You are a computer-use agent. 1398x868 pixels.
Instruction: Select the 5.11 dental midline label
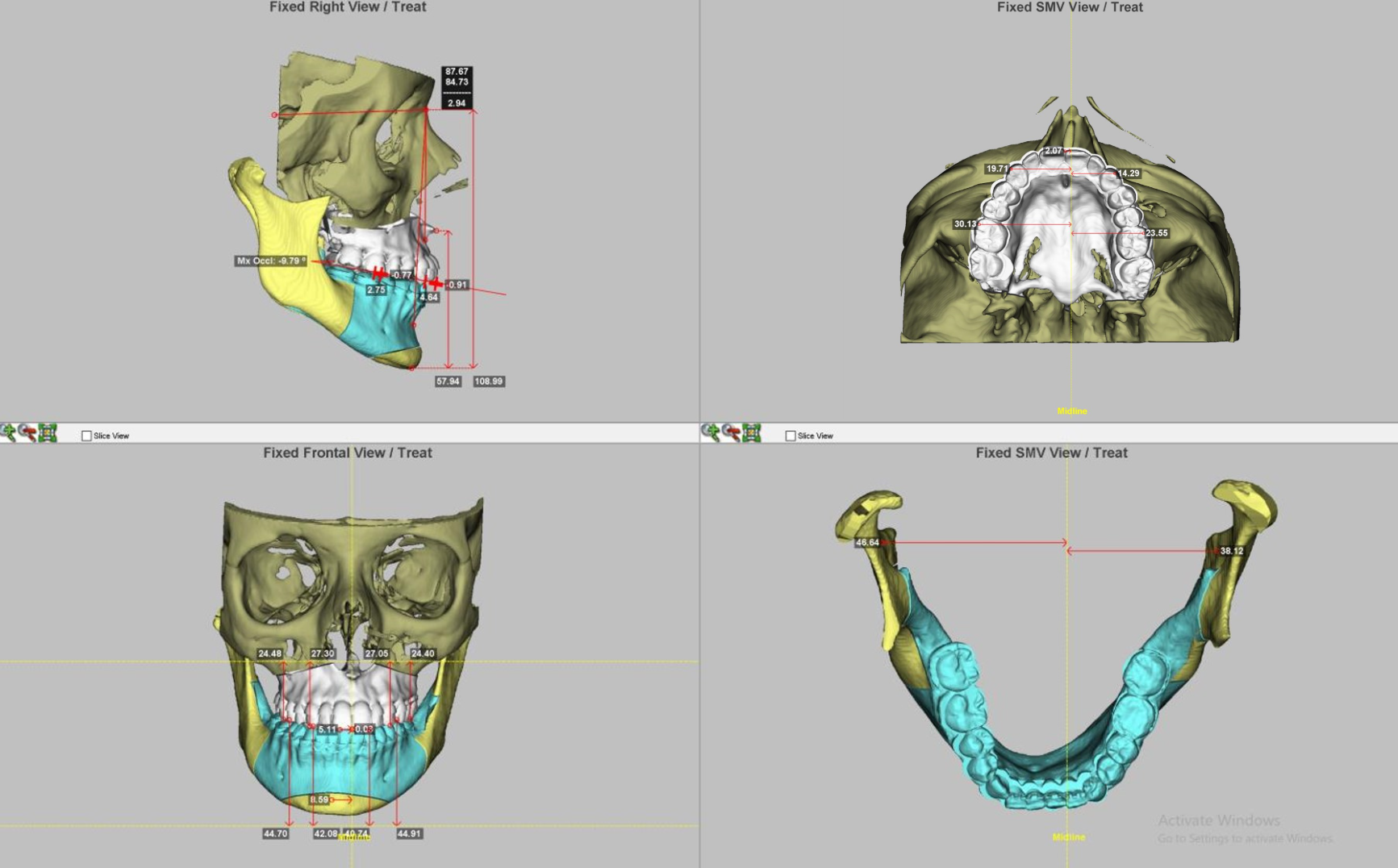click(327, 729)
